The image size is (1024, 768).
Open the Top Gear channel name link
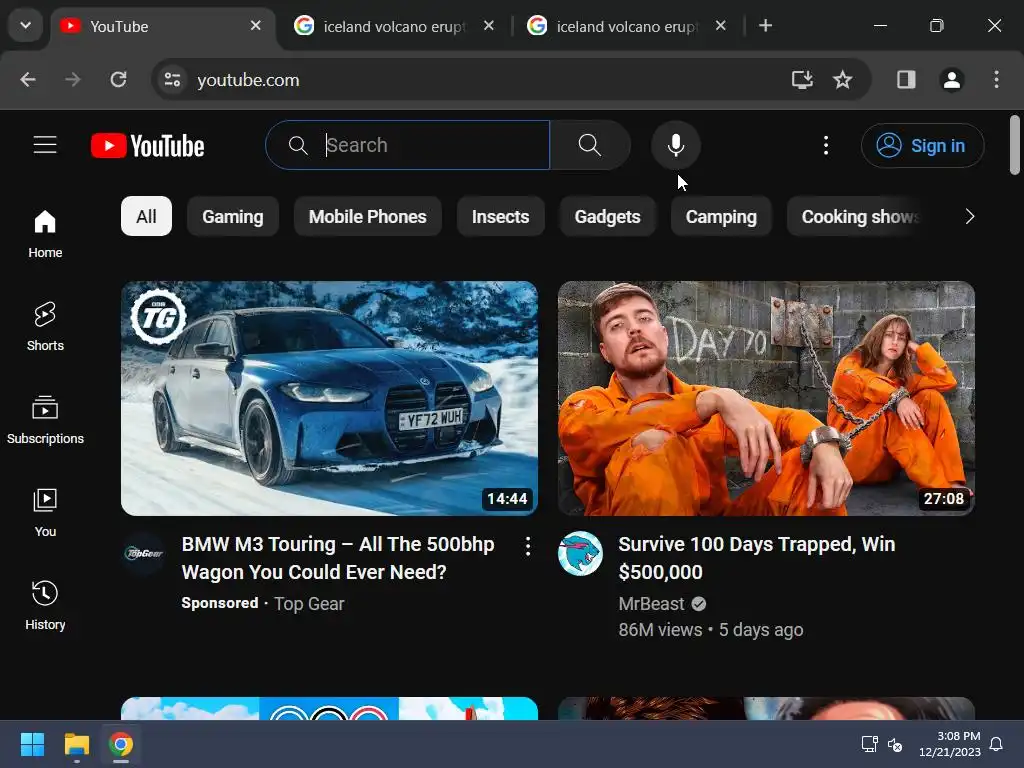[309, 604]
